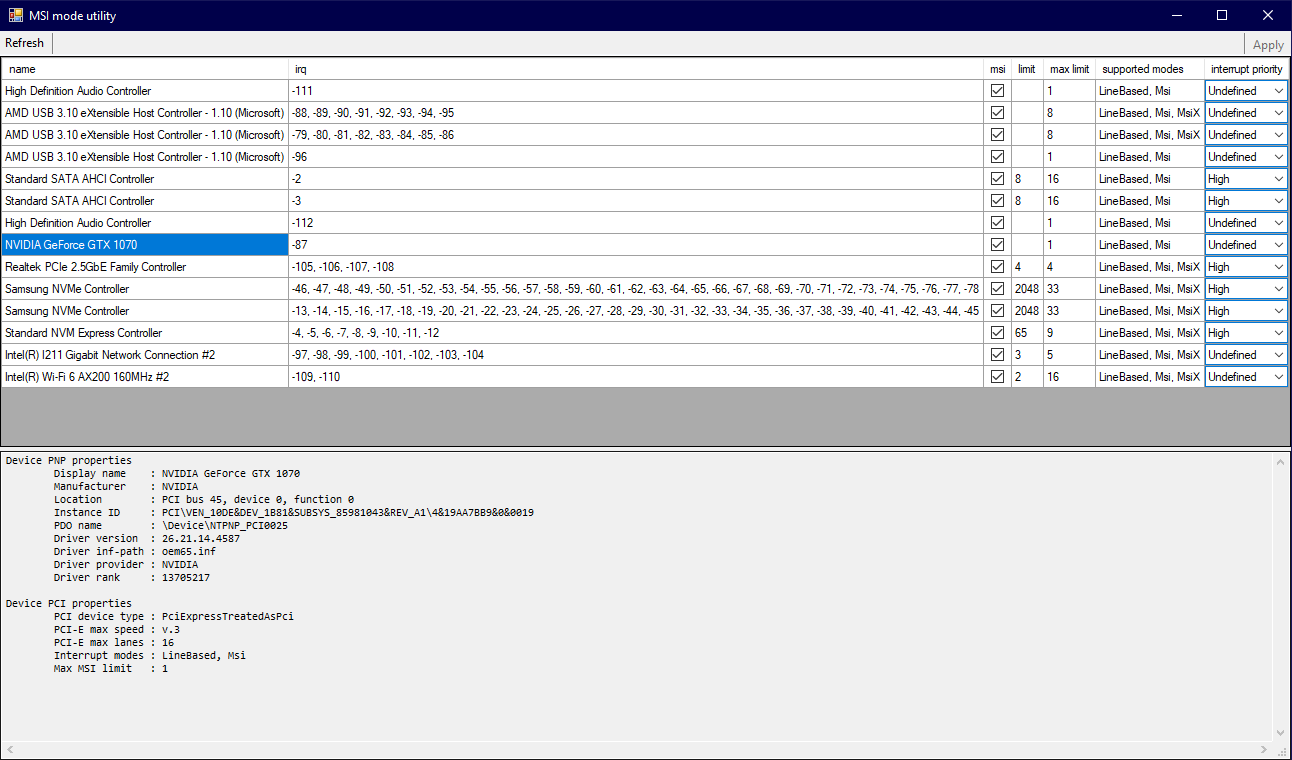Open interrupt priority dropdown for irq -111 audio controller
1292x760 pixels.
[x=1246, y=91]
